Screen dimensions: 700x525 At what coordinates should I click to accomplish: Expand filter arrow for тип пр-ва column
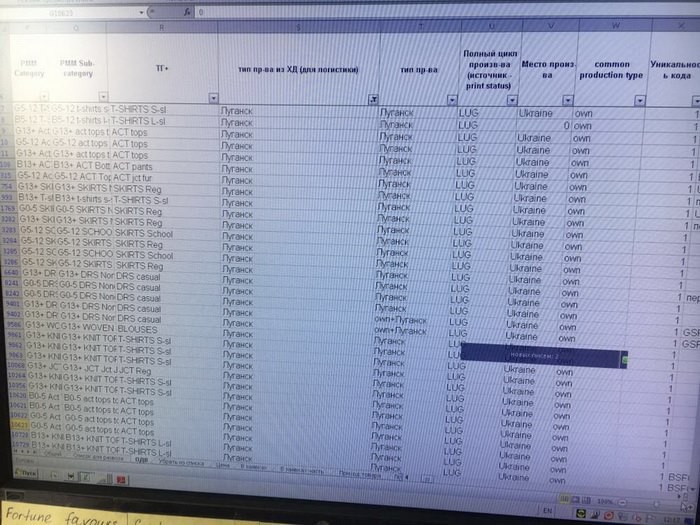(452, 100)
